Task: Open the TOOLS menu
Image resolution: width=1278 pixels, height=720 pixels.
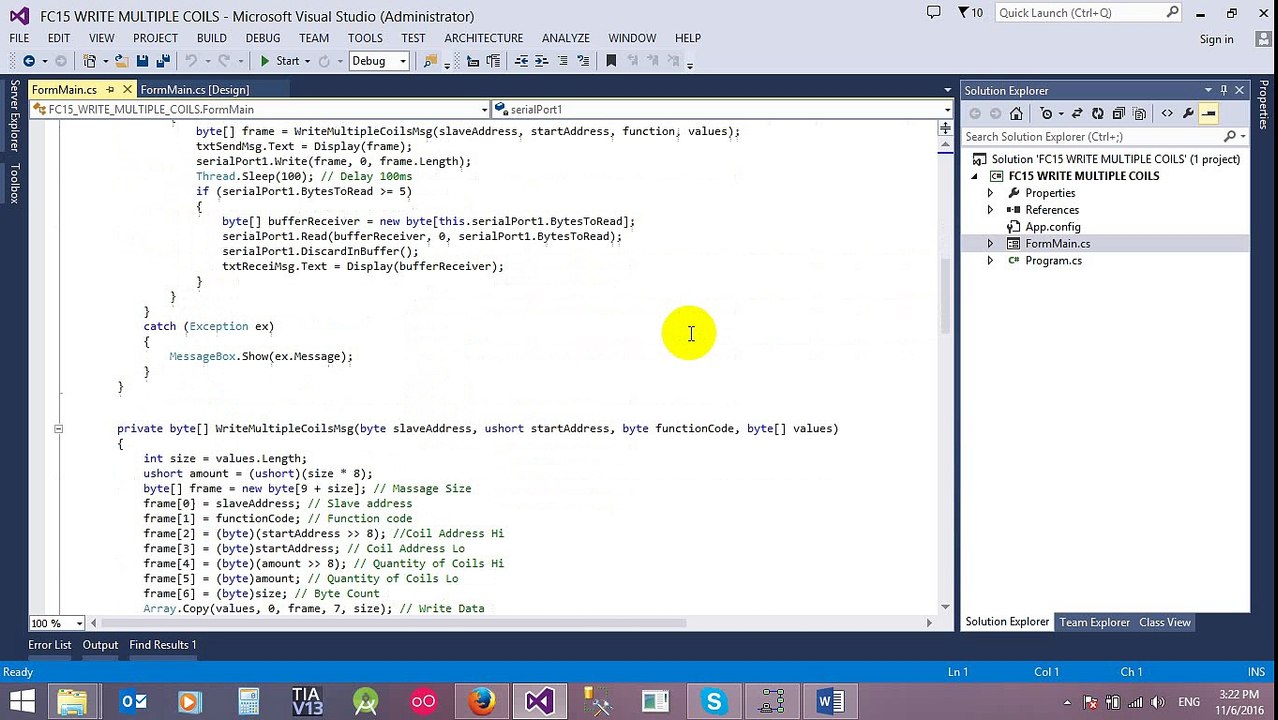Action: [365, 38]
